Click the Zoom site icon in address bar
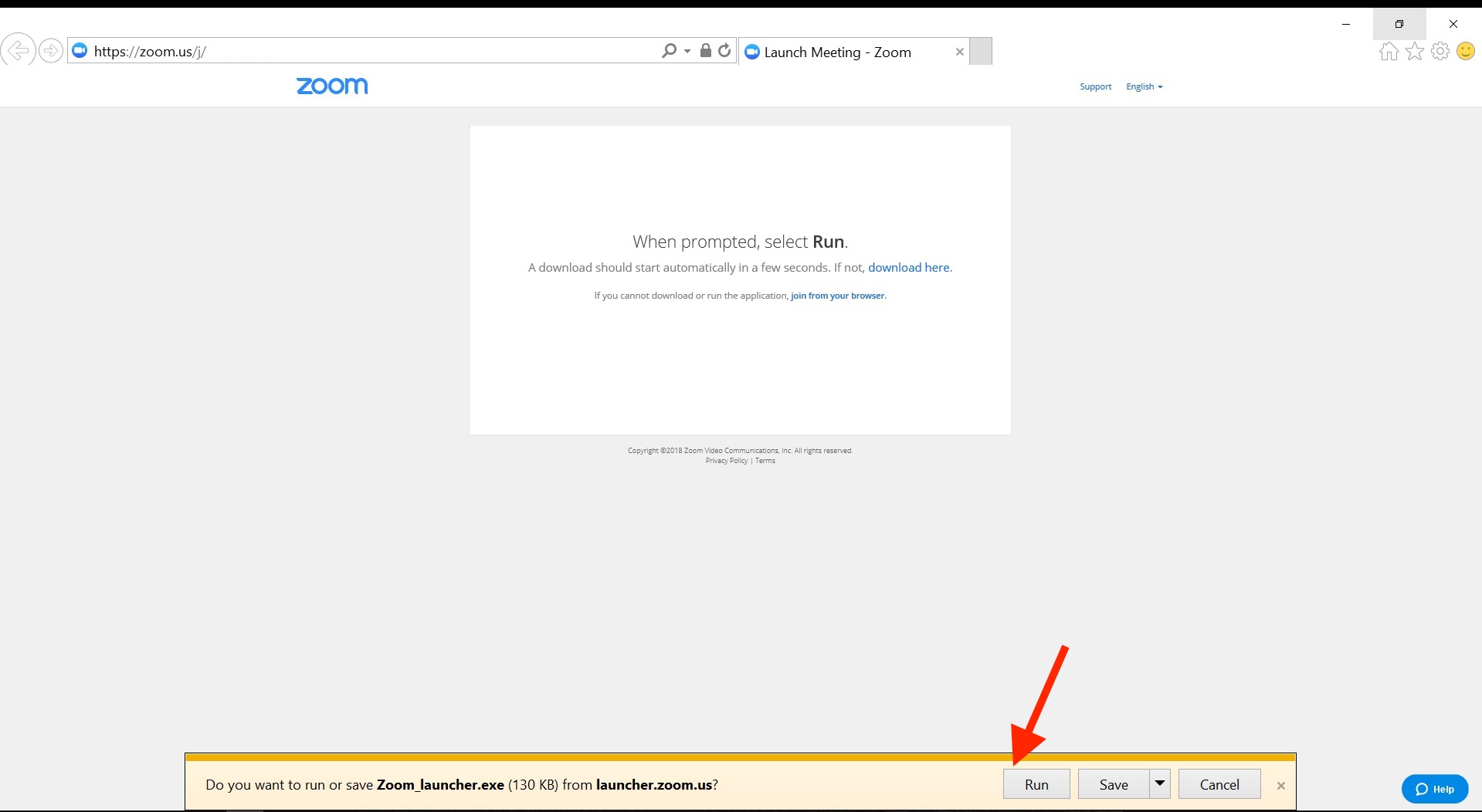 pos(80,51)
